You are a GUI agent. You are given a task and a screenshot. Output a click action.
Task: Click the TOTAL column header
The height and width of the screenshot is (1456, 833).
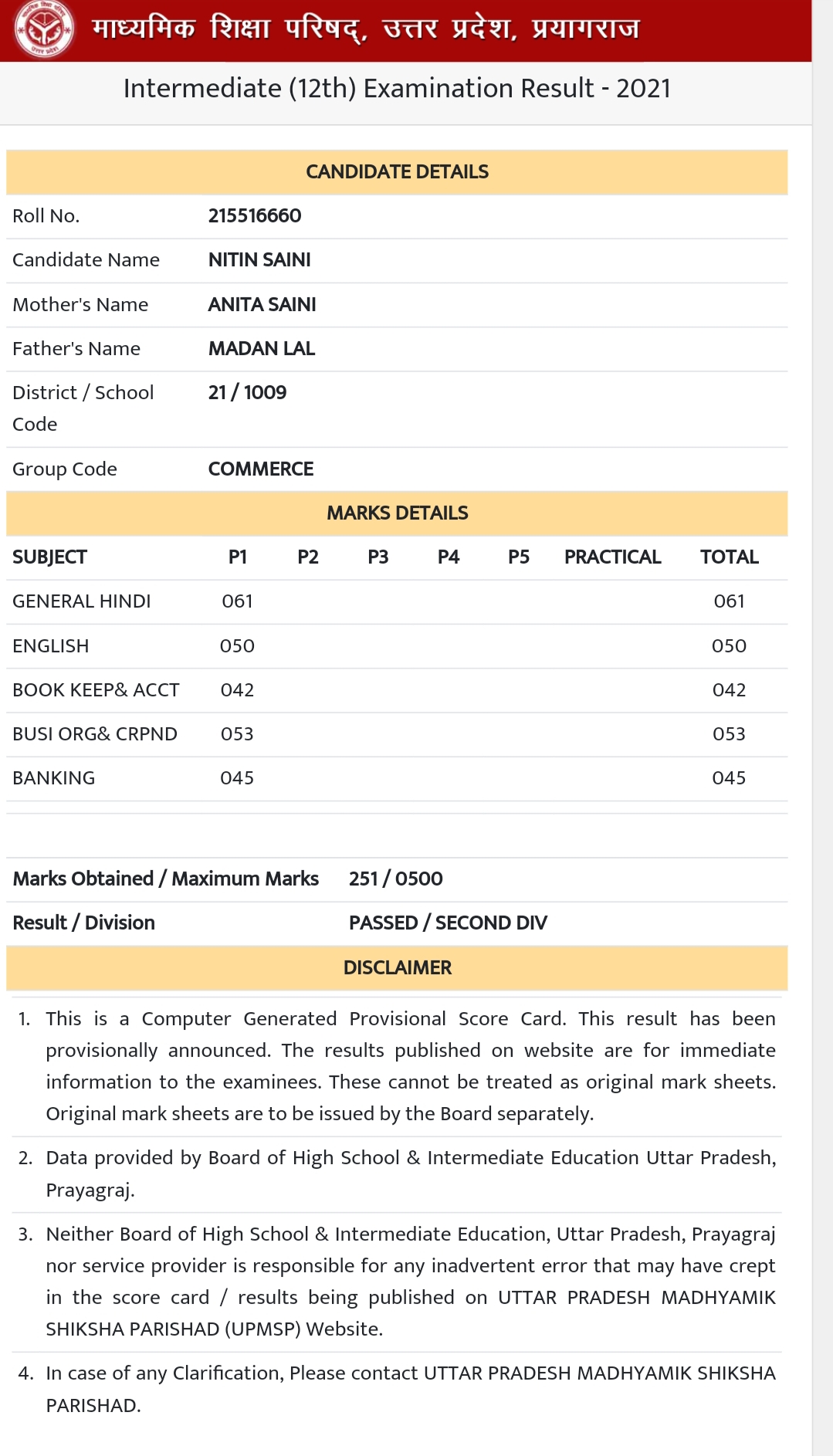729,557
